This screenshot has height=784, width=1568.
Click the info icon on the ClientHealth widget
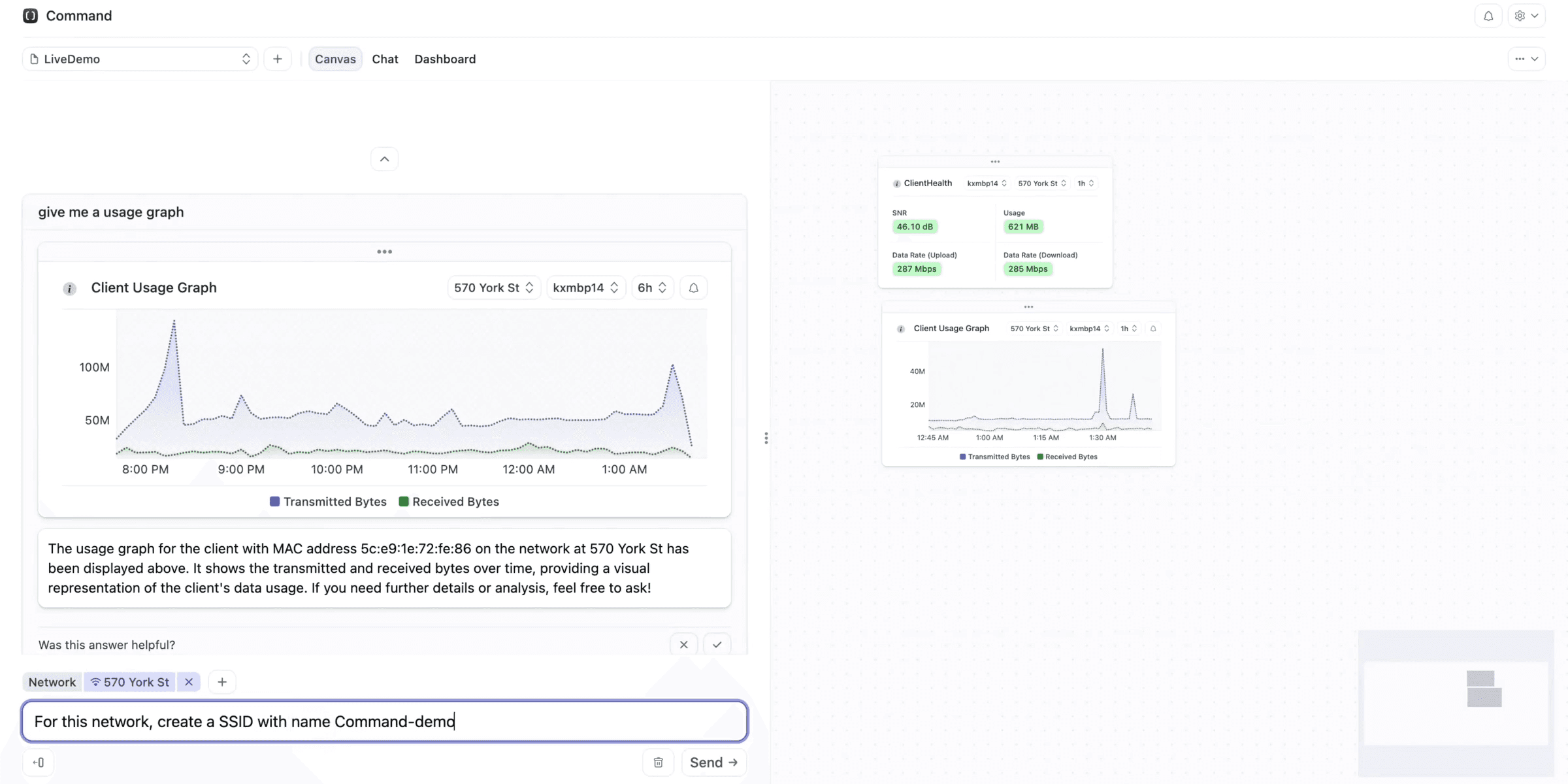point(896,184)
